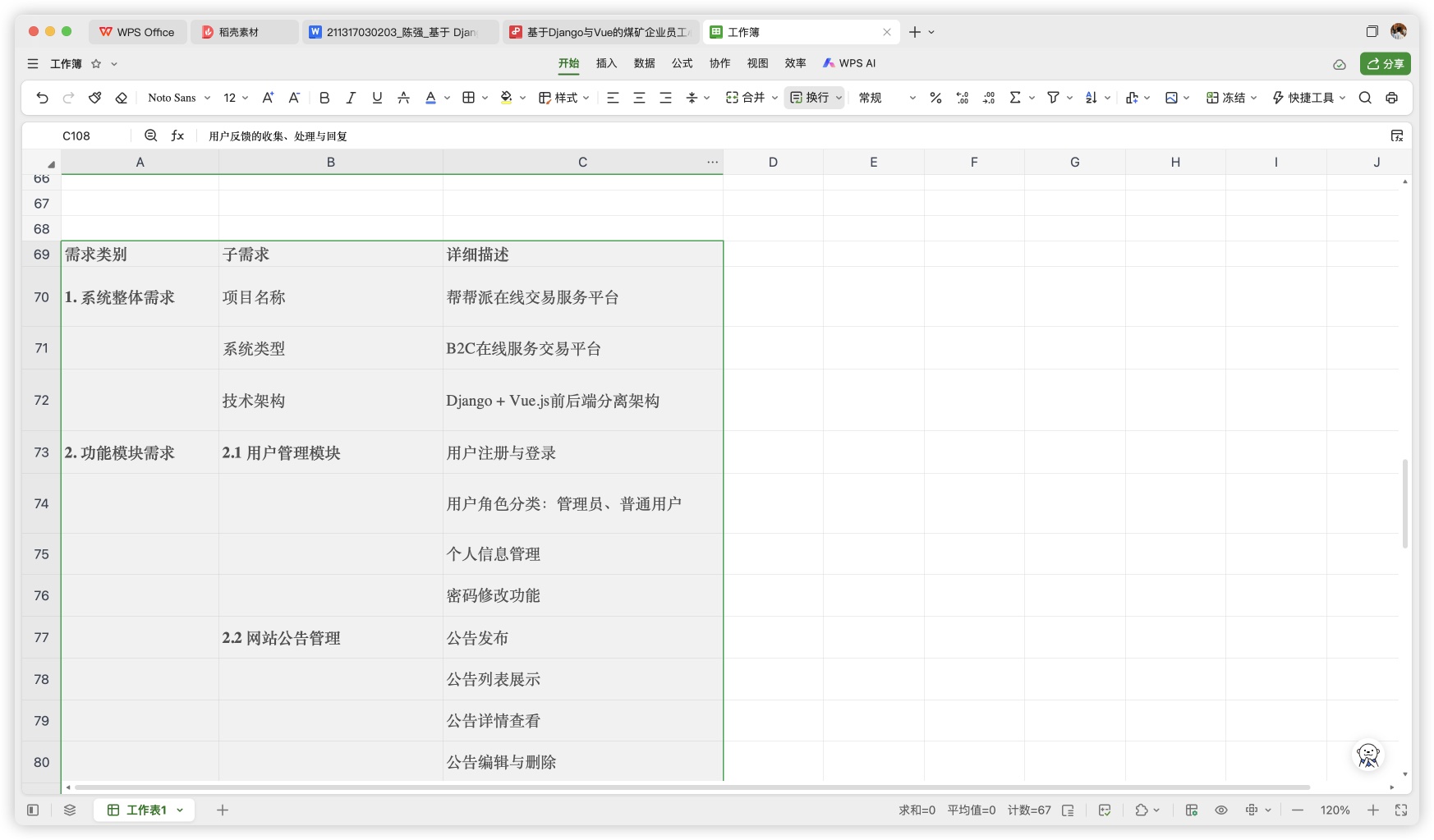Star the workbook as favorite
Viewport: 1434px width, 840px height.
pos(96,63)
